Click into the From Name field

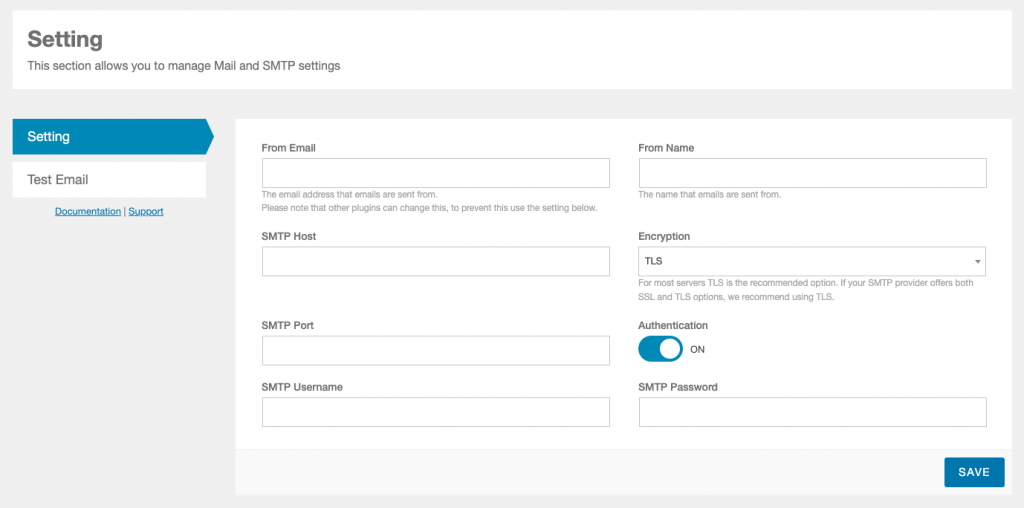click(x=812, y=173)
